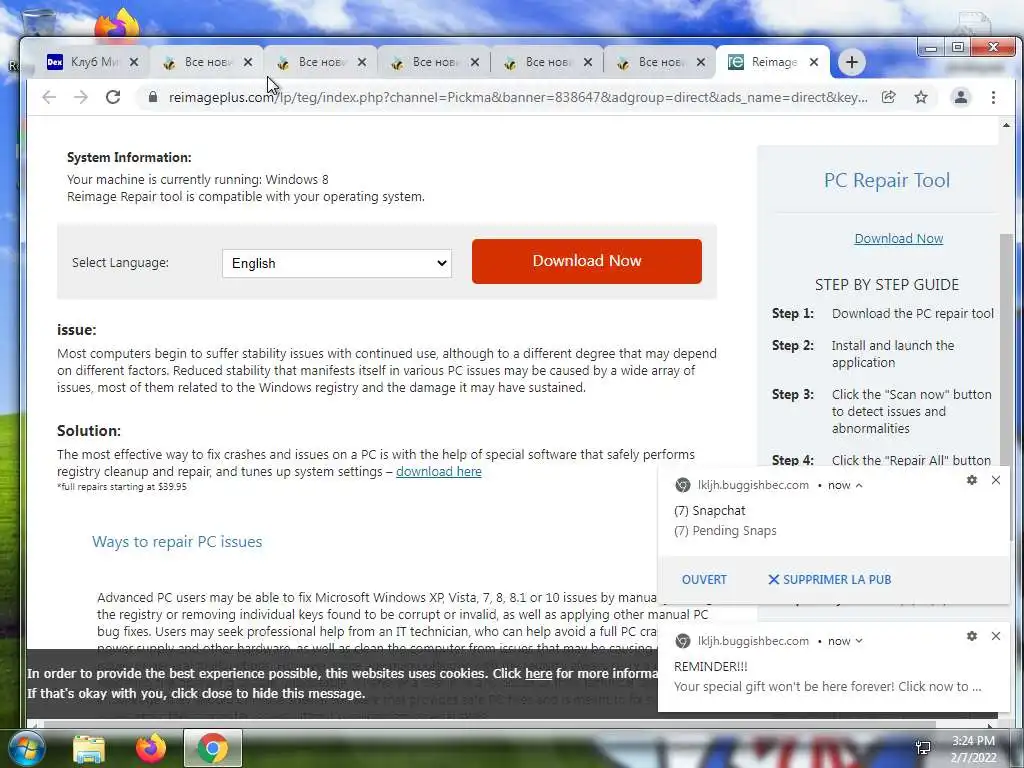Screen dimensions: 1024x768
Task: Switch to the fourth Все нов tab
Action: (547, 62)
